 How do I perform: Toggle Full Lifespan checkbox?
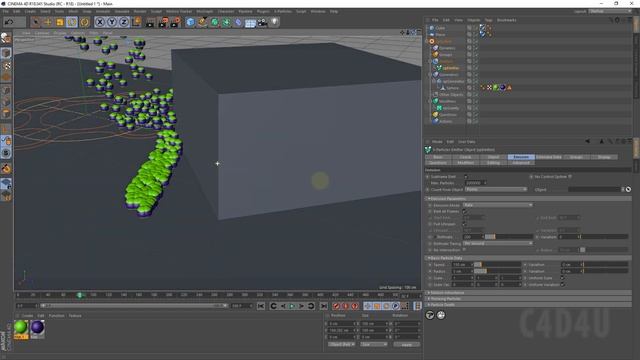464,224
